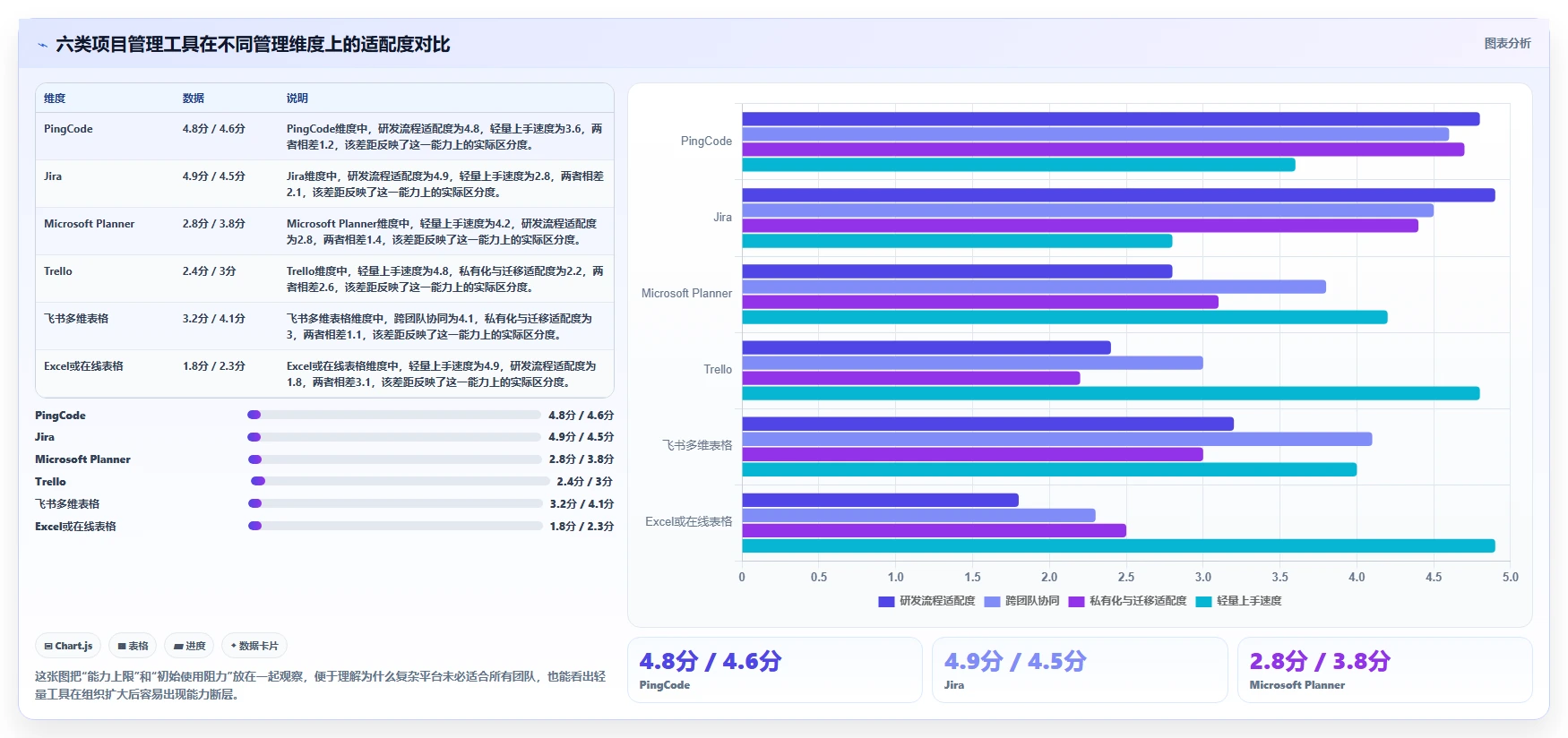The width and height of the screenshot is (1568, 738).
Task: Click table value 2.8分 / 3.8分
Action: click(214, 224)
